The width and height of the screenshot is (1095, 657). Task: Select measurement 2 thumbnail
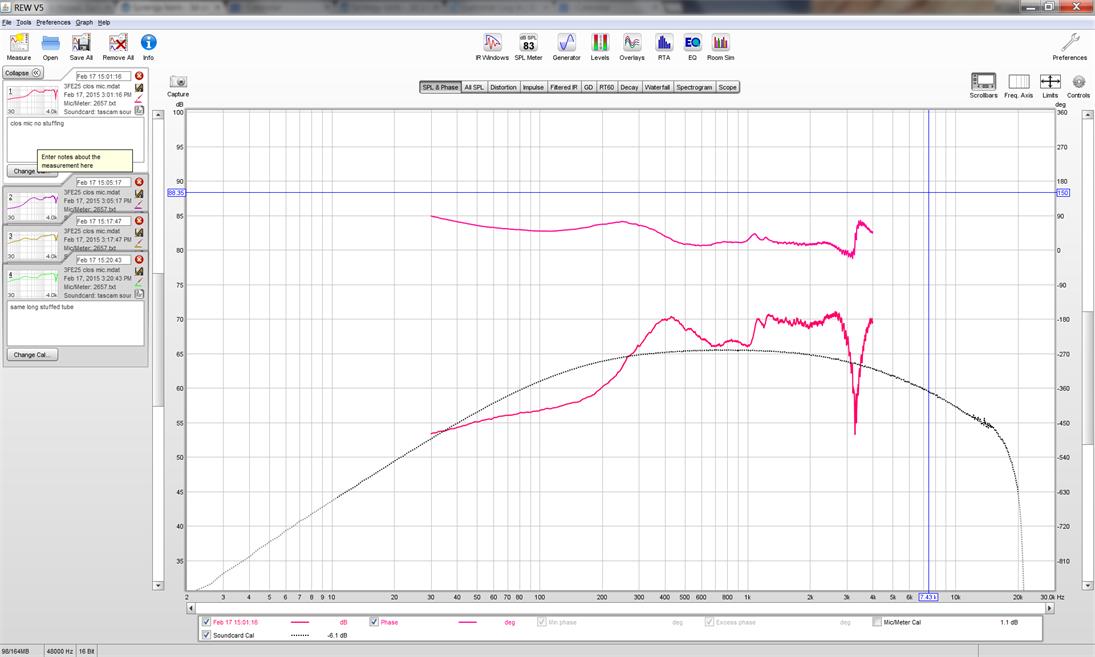33,206
